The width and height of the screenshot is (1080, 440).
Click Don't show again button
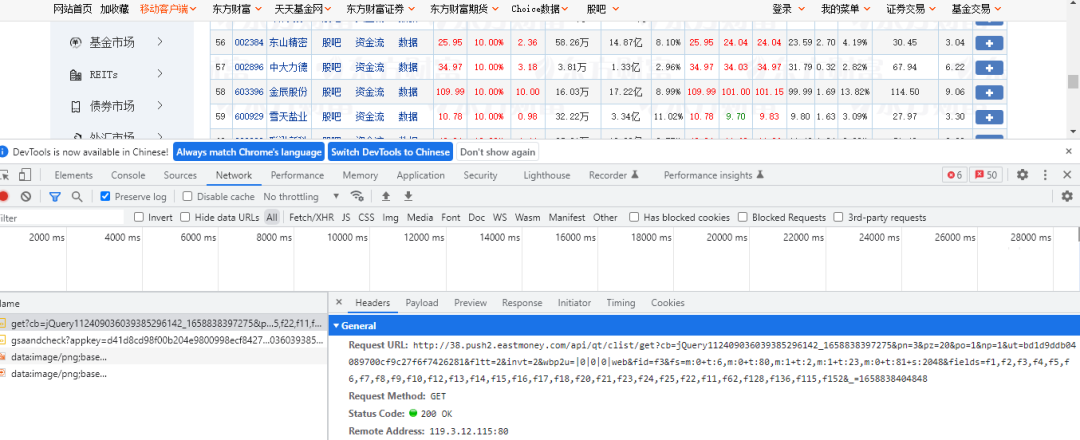(x=497, y=151)
